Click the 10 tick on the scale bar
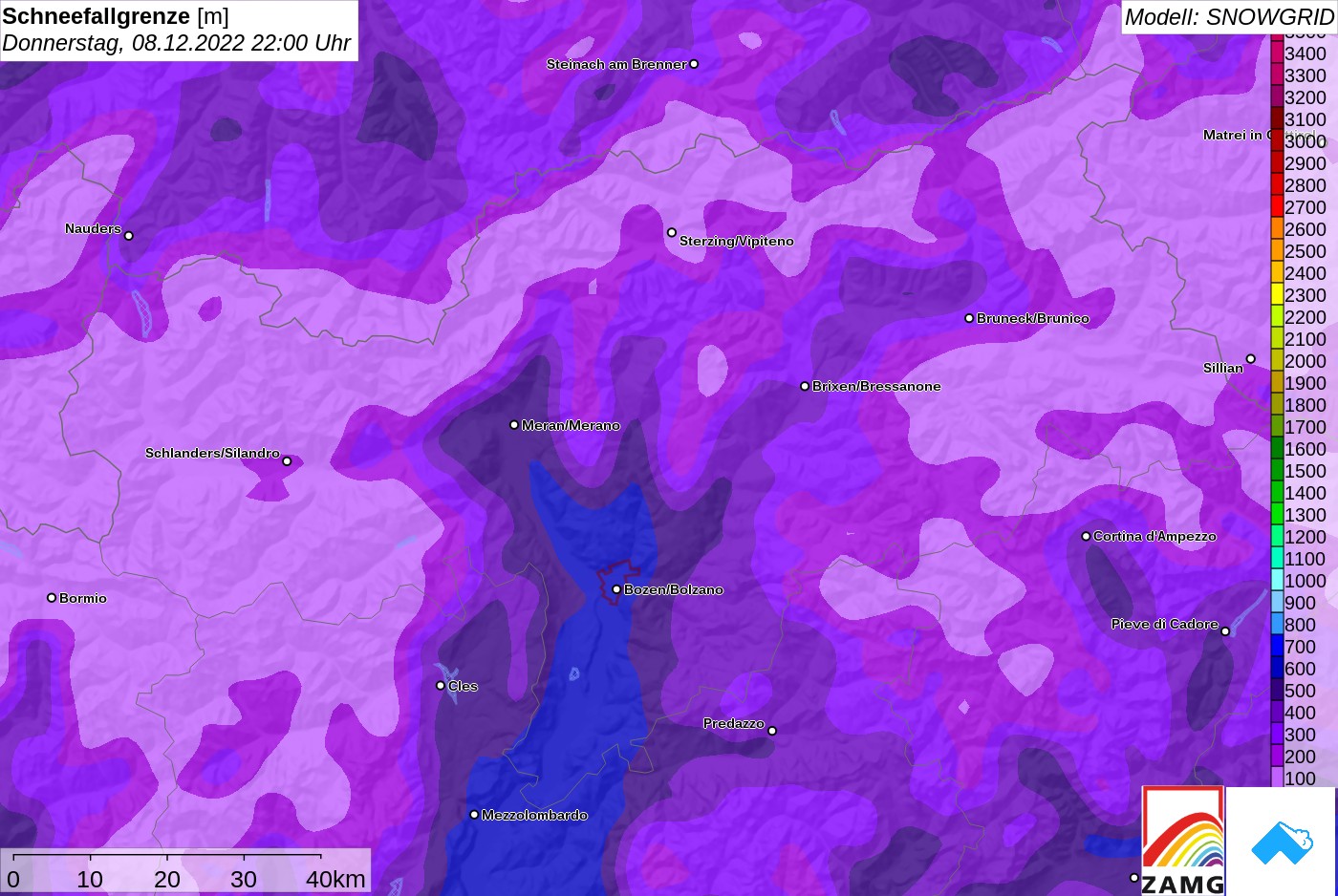 tap(90, 879)
